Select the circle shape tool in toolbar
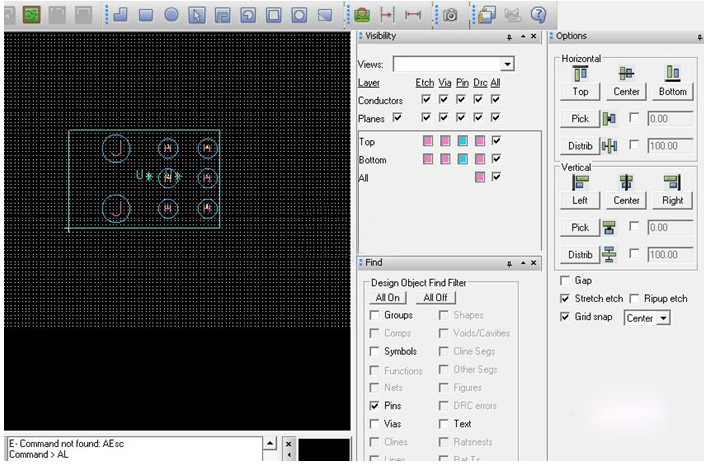This screenshot has height=464, width=704. 171,15
